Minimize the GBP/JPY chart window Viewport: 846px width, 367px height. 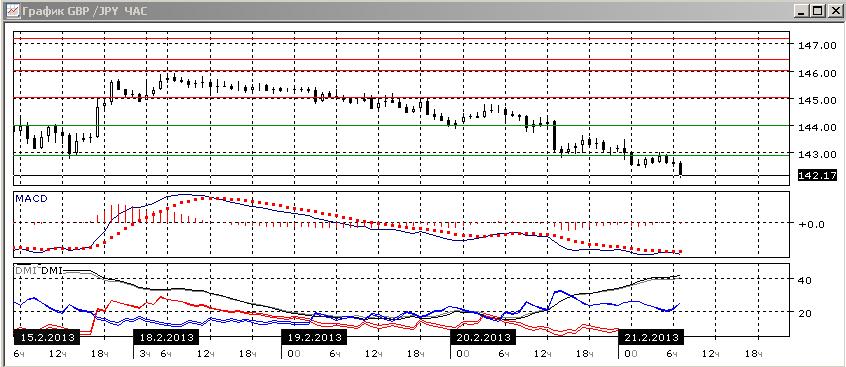coord(803,10)
